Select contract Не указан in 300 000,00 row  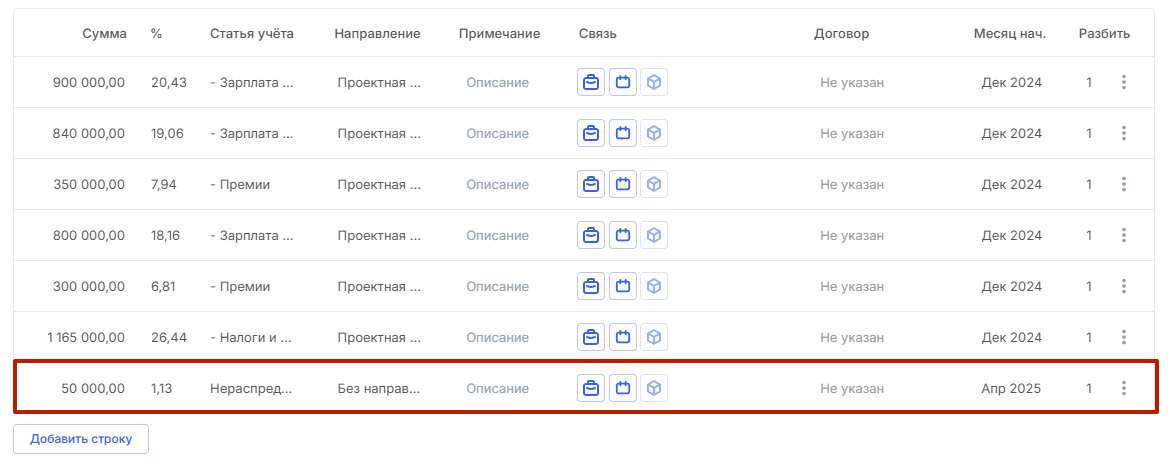coord(852,286)
